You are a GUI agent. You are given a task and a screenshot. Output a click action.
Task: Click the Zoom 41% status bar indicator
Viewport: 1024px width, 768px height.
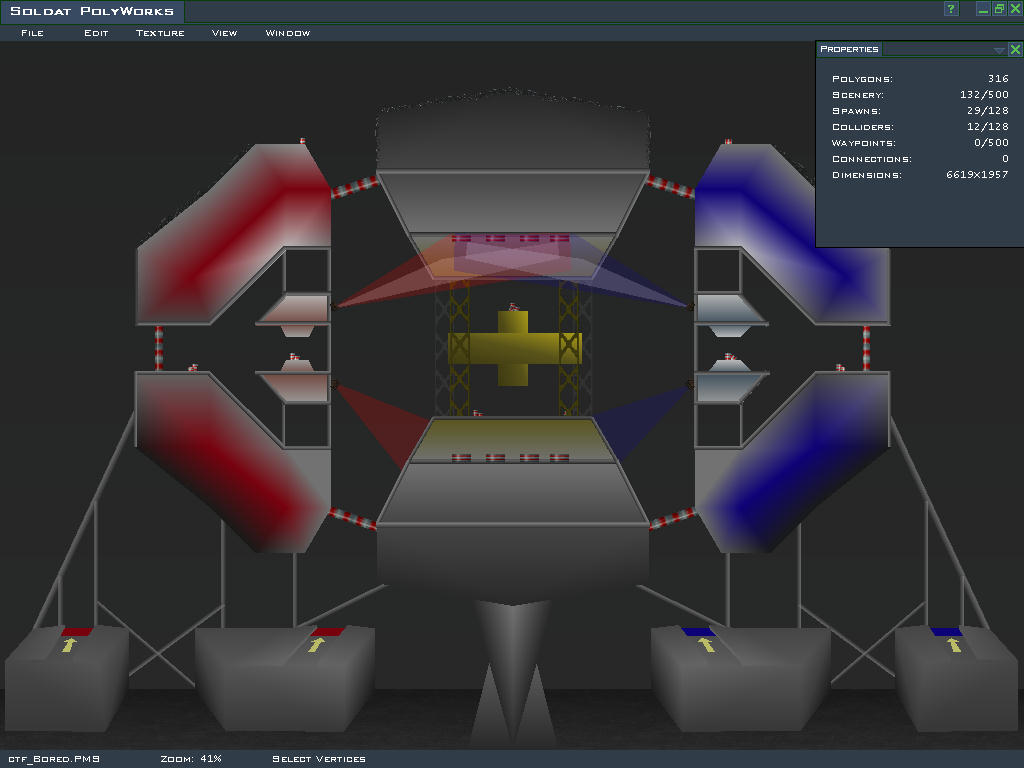(190, 759)
